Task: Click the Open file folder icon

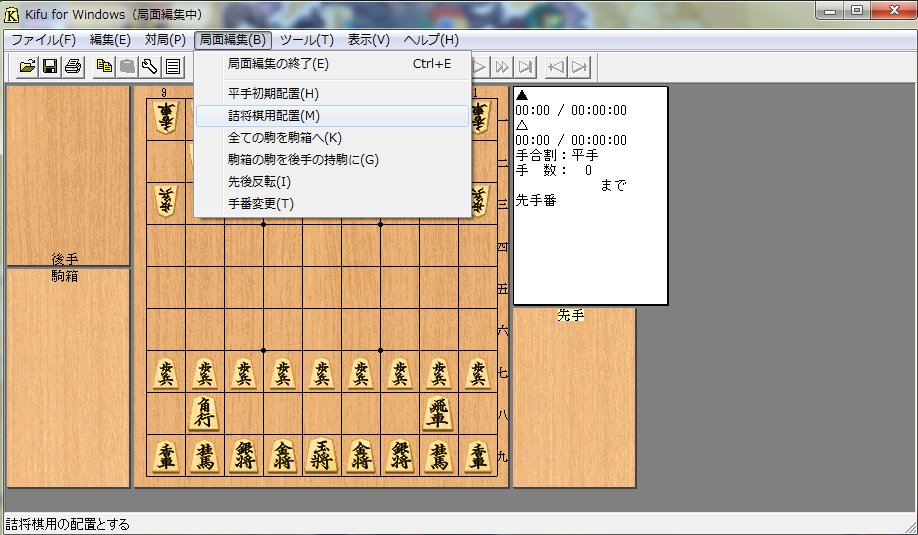Action: click(x=28, y=67)
